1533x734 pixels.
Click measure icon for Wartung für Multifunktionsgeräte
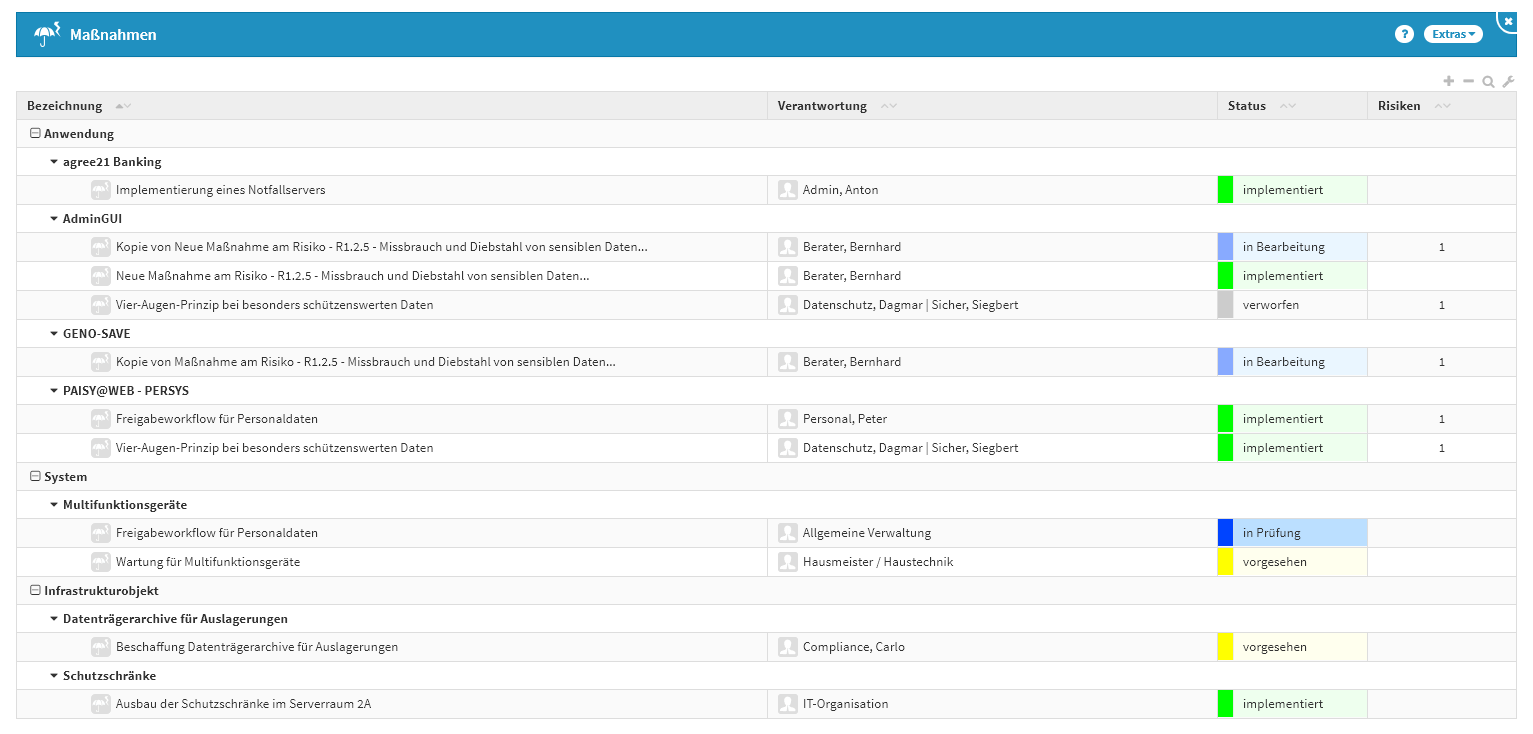pos(100,562)
